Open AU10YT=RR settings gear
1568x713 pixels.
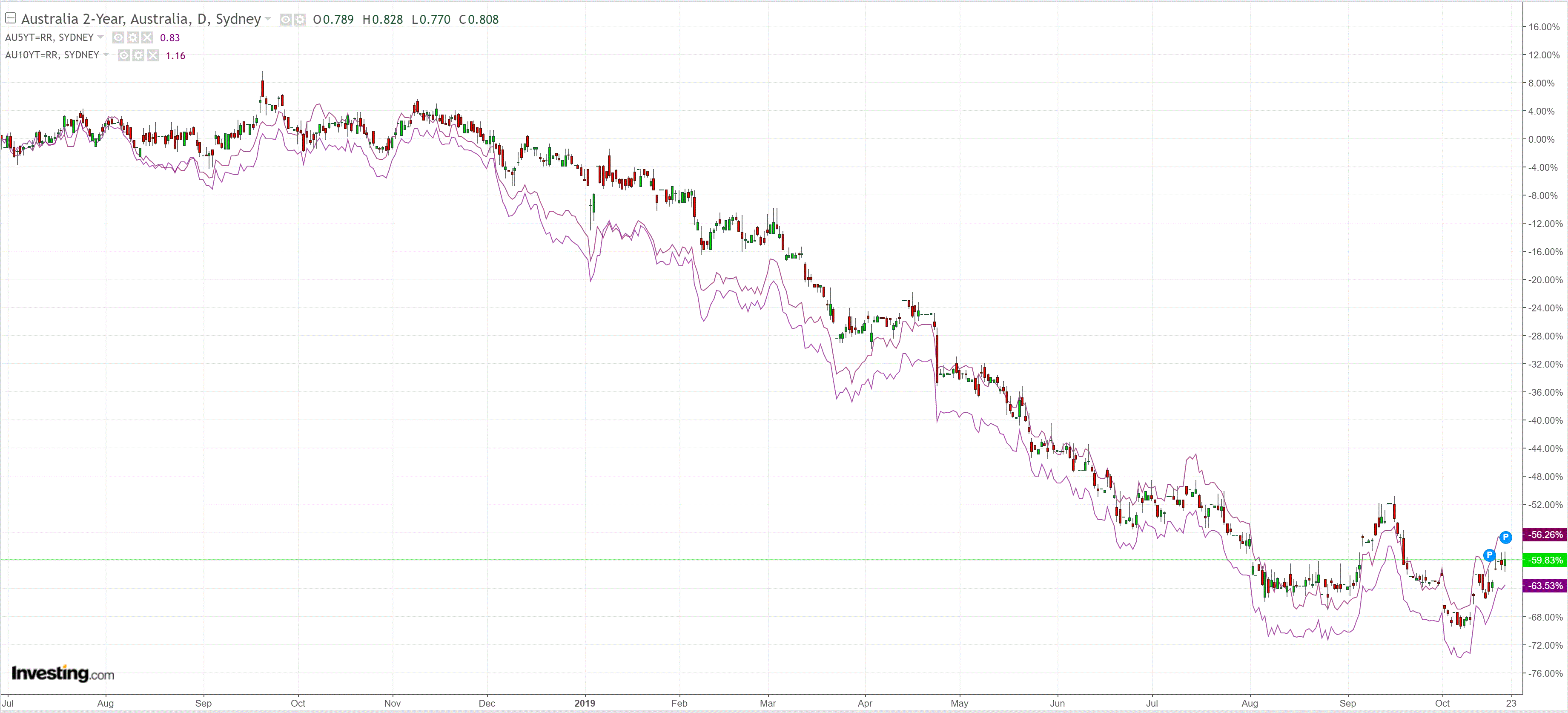point(138,55)
